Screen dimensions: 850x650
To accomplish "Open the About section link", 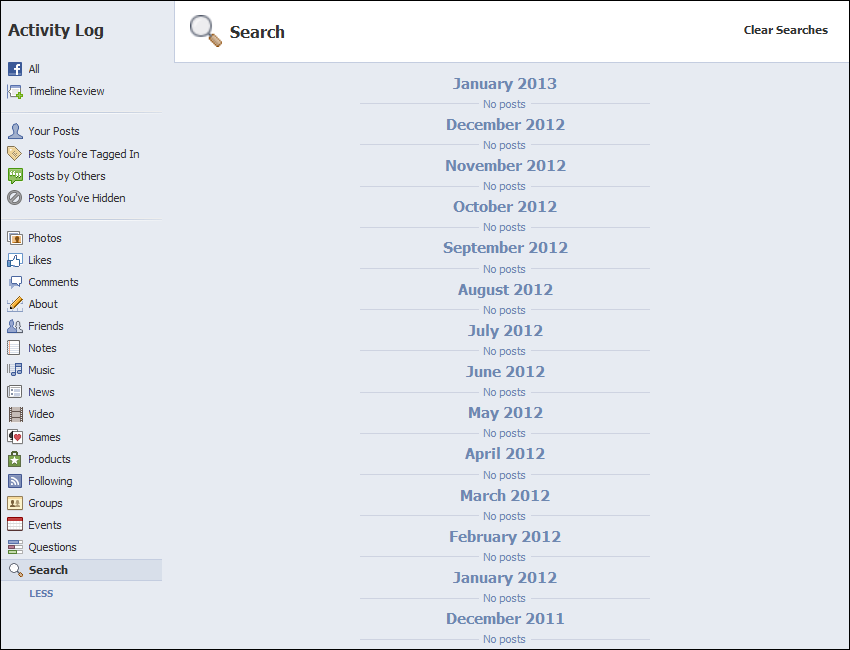I will click(x=44, y=304).
